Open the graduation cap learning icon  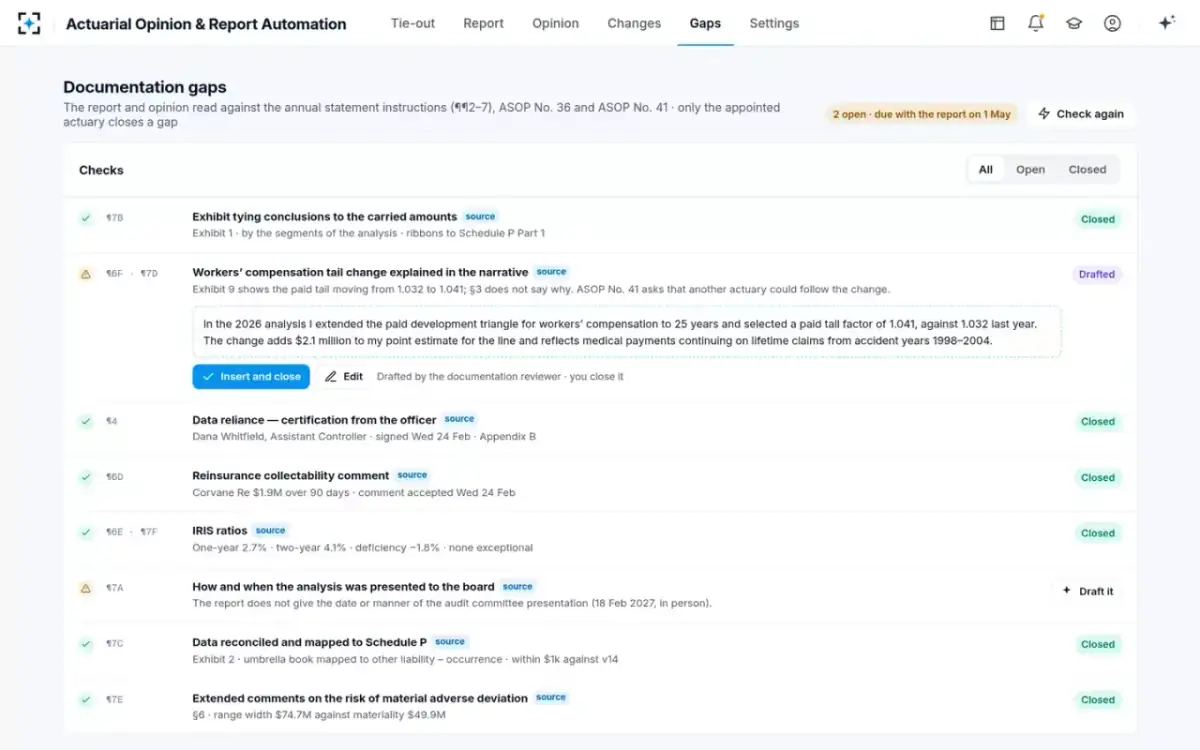[x=1074, y=23]
